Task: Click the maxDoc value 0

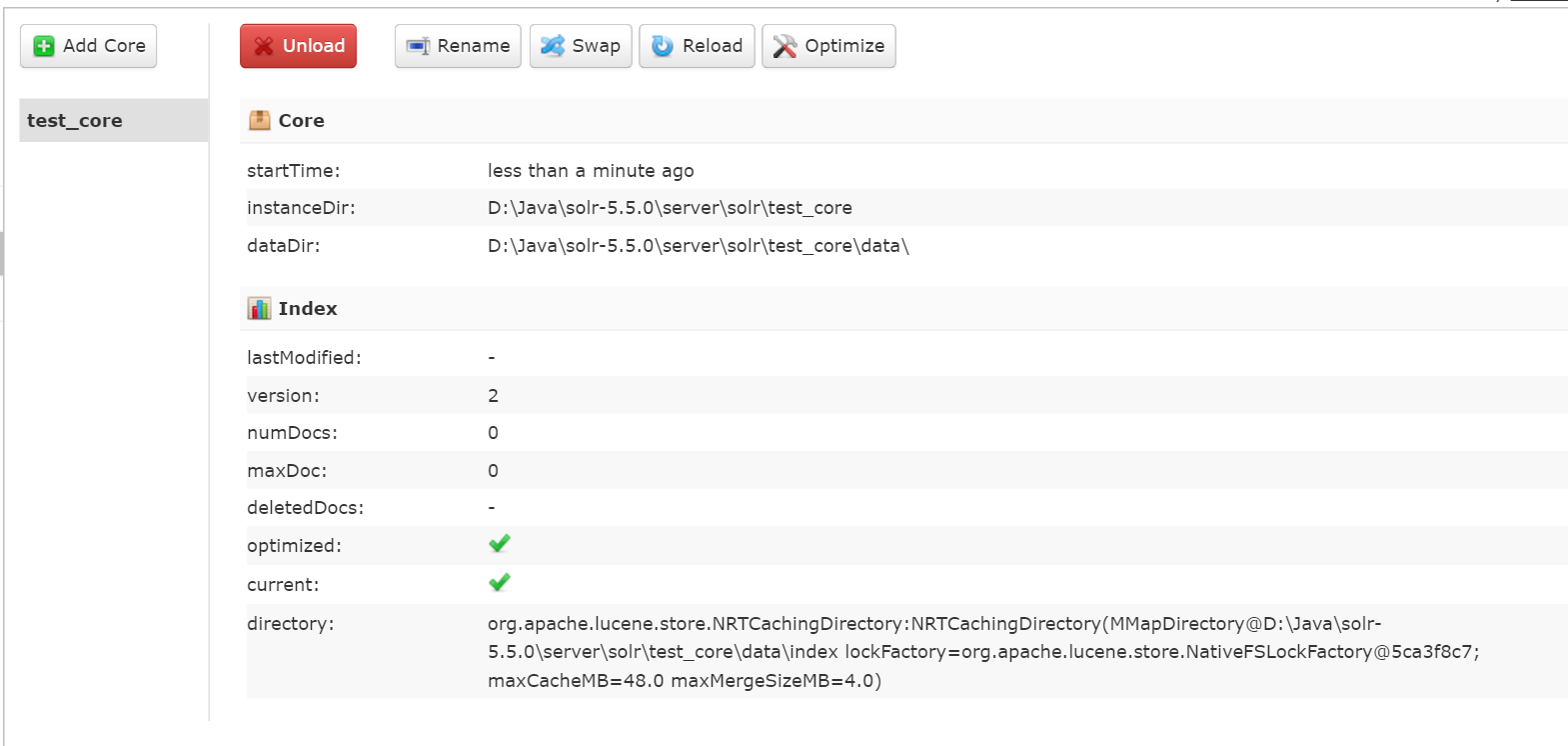Action: click(493, 470)
